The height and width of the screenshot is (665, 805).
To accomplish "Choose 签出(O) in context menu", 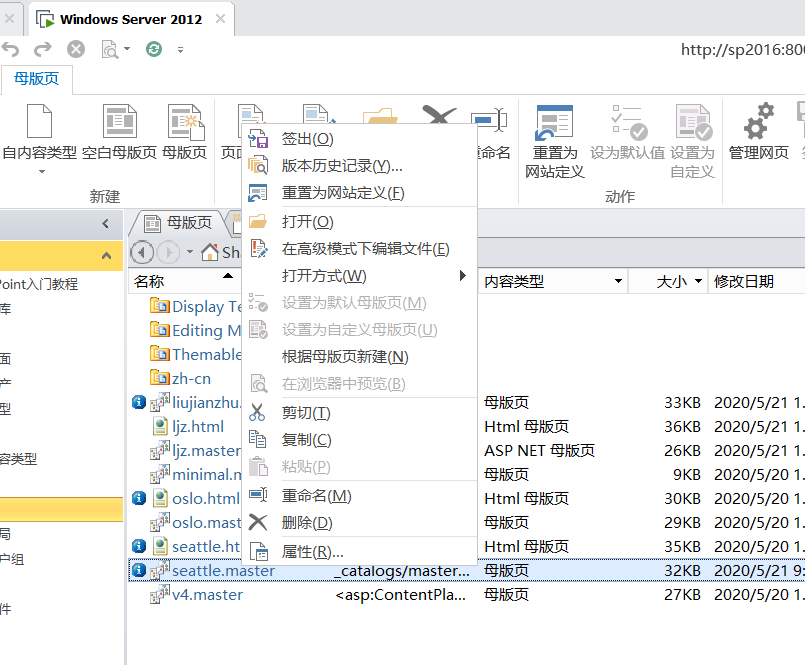I will [359, 139].
